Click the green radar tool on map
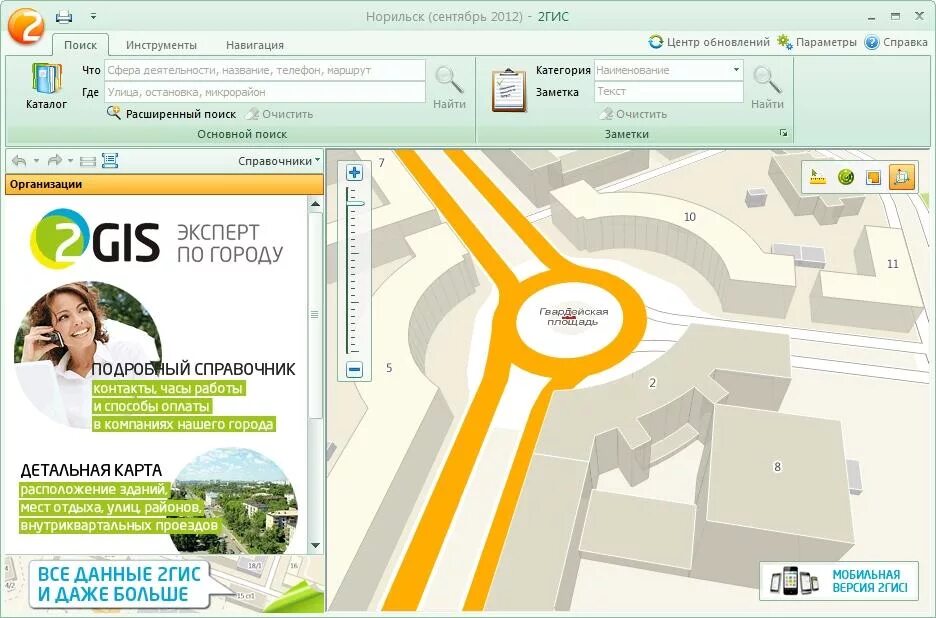Viewport: 936px width, 618px height. 846,177
